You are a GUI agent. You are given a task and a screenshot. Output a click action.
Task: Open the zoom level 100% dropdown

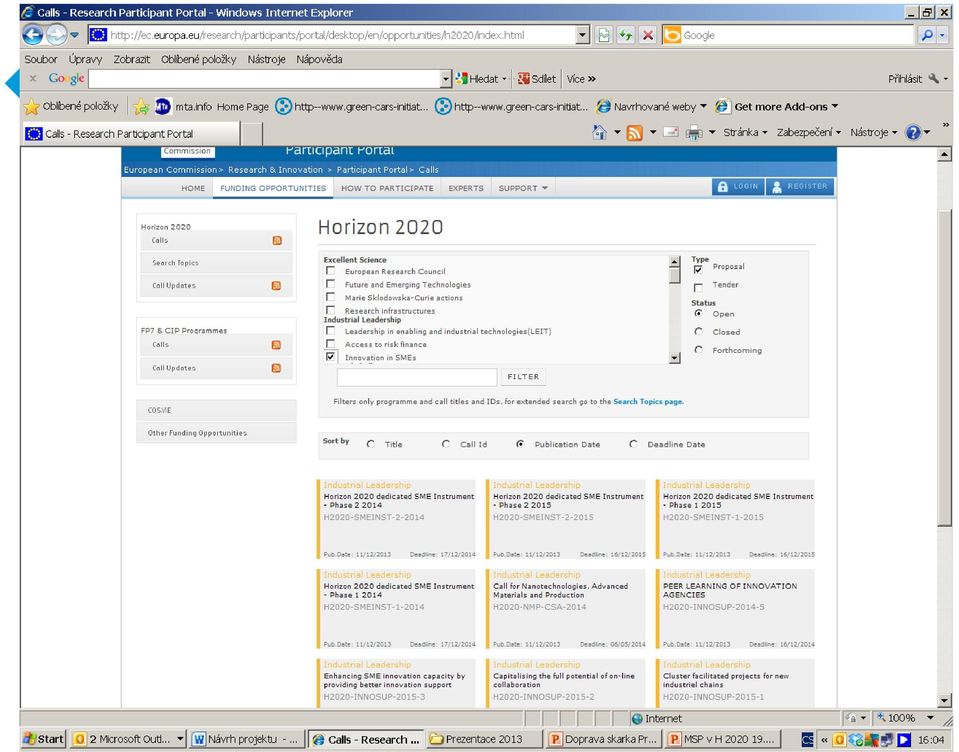pos(930,718)
